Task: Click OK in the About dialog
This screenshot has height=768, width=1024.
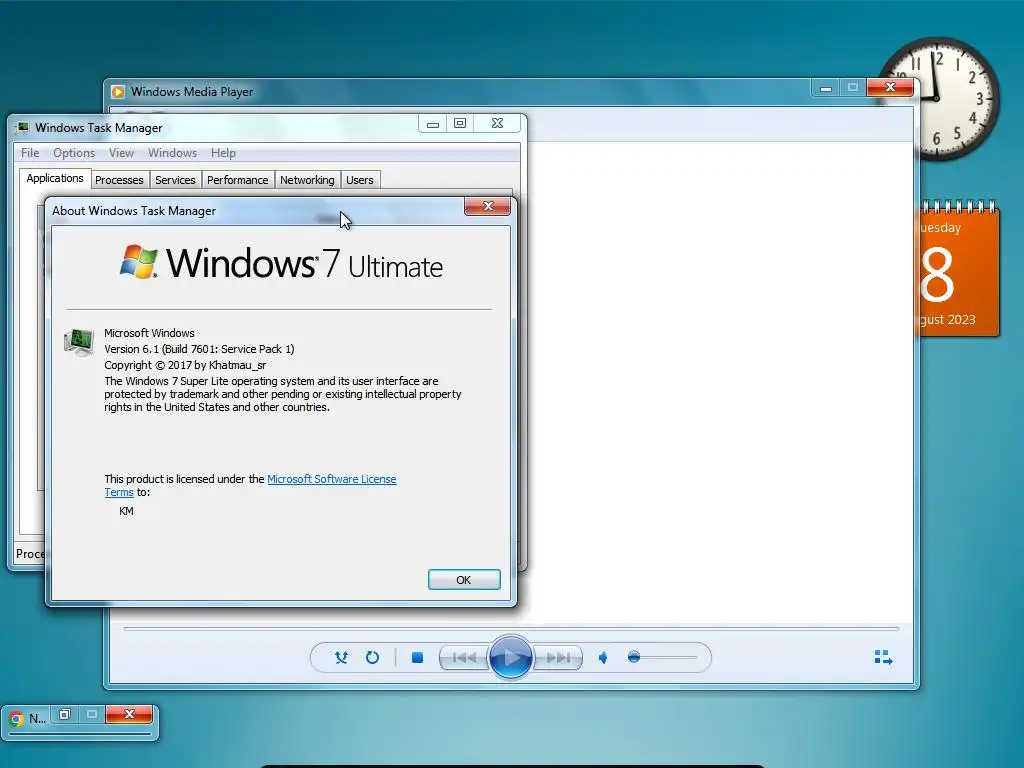Action: (x=464, y=580)
